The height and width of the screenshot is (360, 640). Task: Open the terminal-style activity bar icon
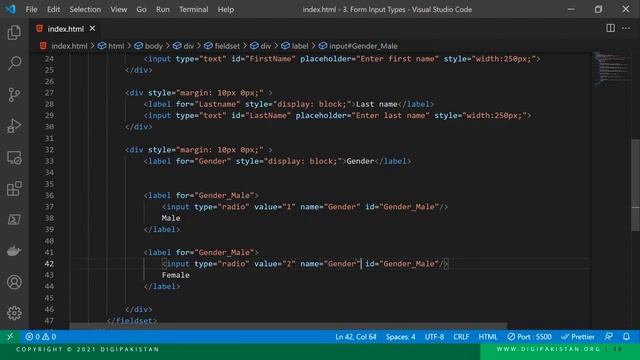[14, 220]
